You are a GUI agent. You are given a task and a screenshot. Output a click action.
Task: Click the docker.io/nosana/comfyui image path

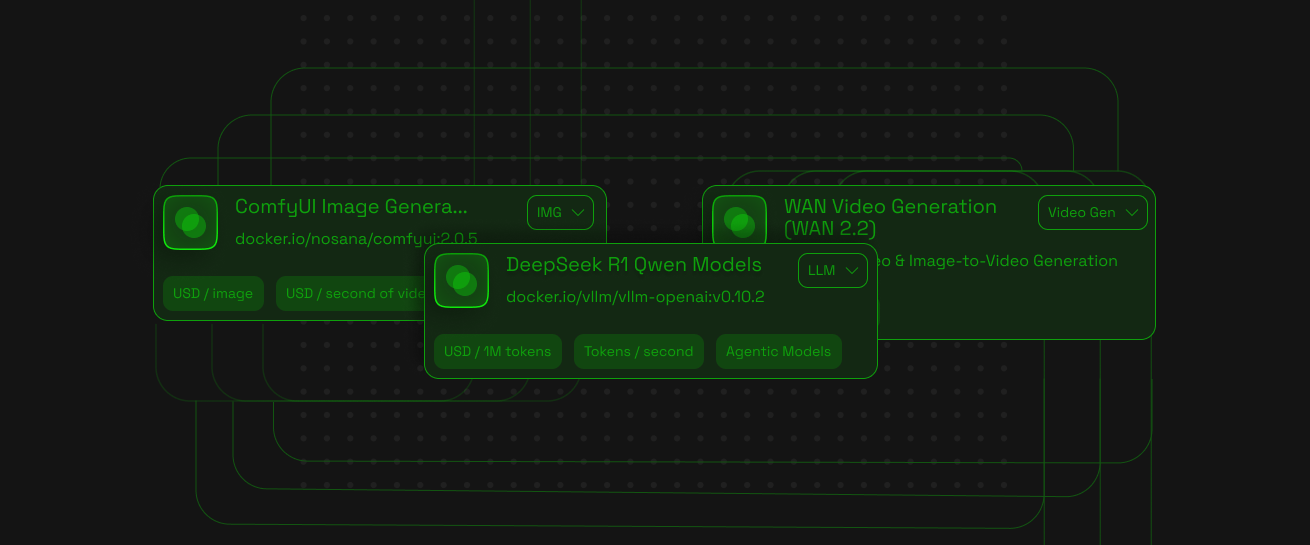pyautogui.click(x=355, y=239)
